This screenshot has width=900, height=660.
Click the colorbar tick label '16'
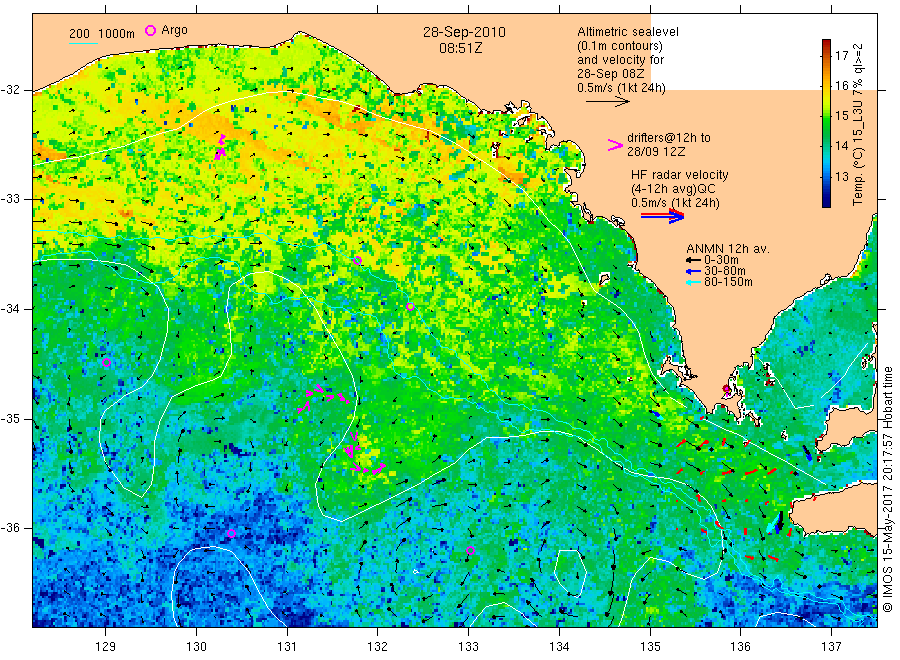point(841,86)
